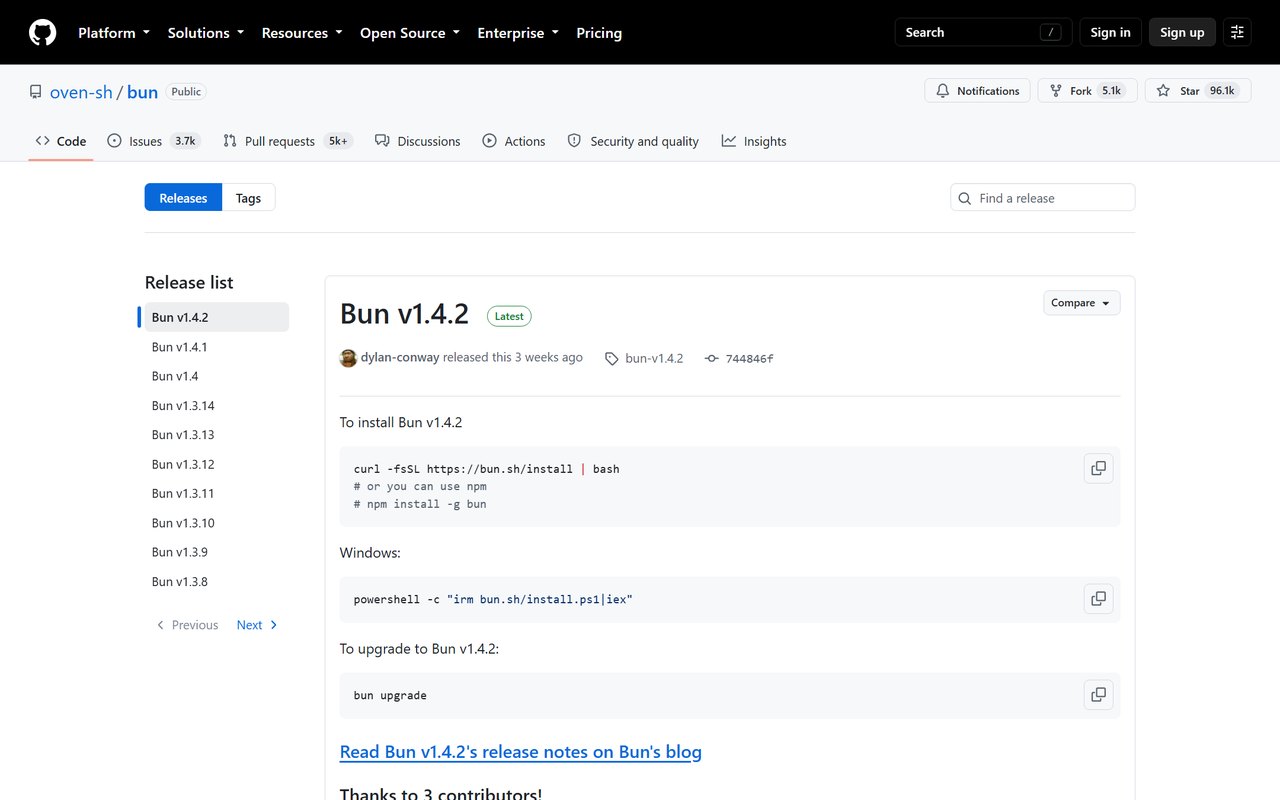Copy the curl install command
1280x800 pixels.
coord(1098,469)
